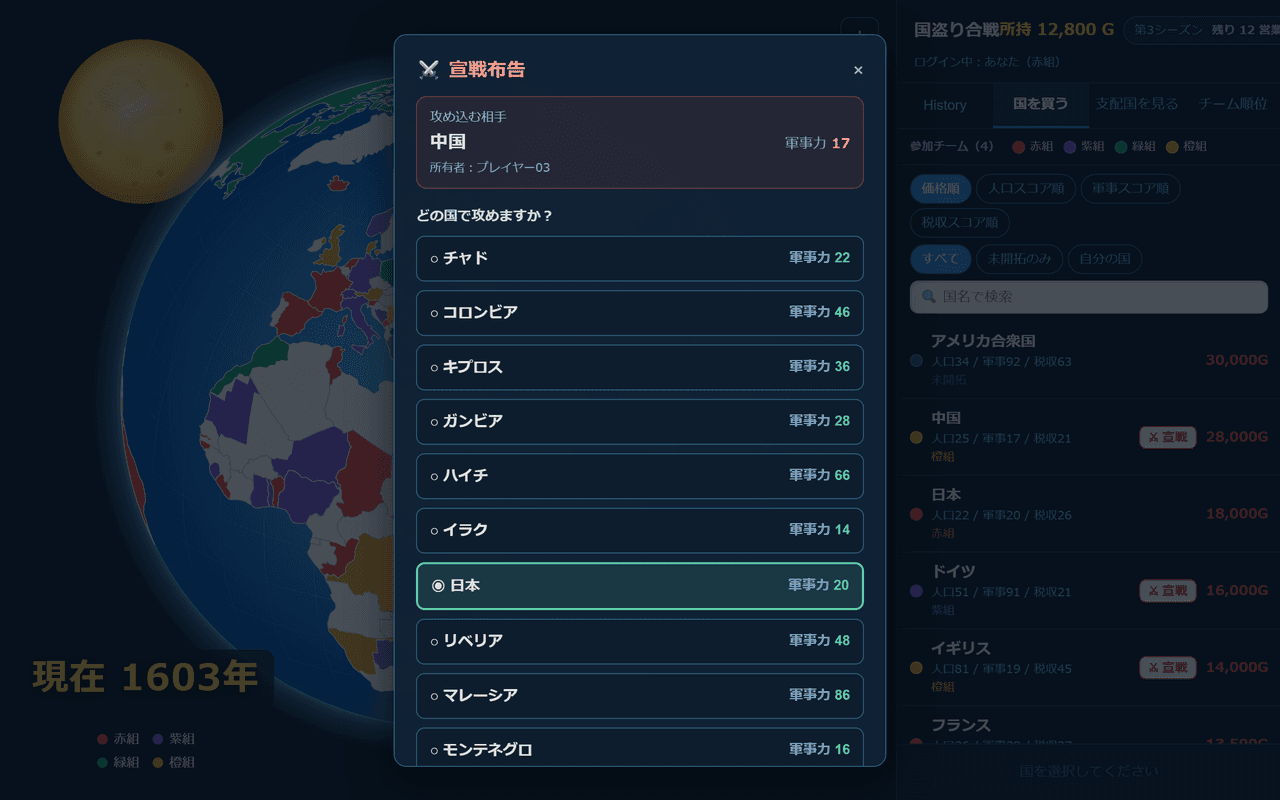Sort by 人口スコア順

click(1026, 188)
